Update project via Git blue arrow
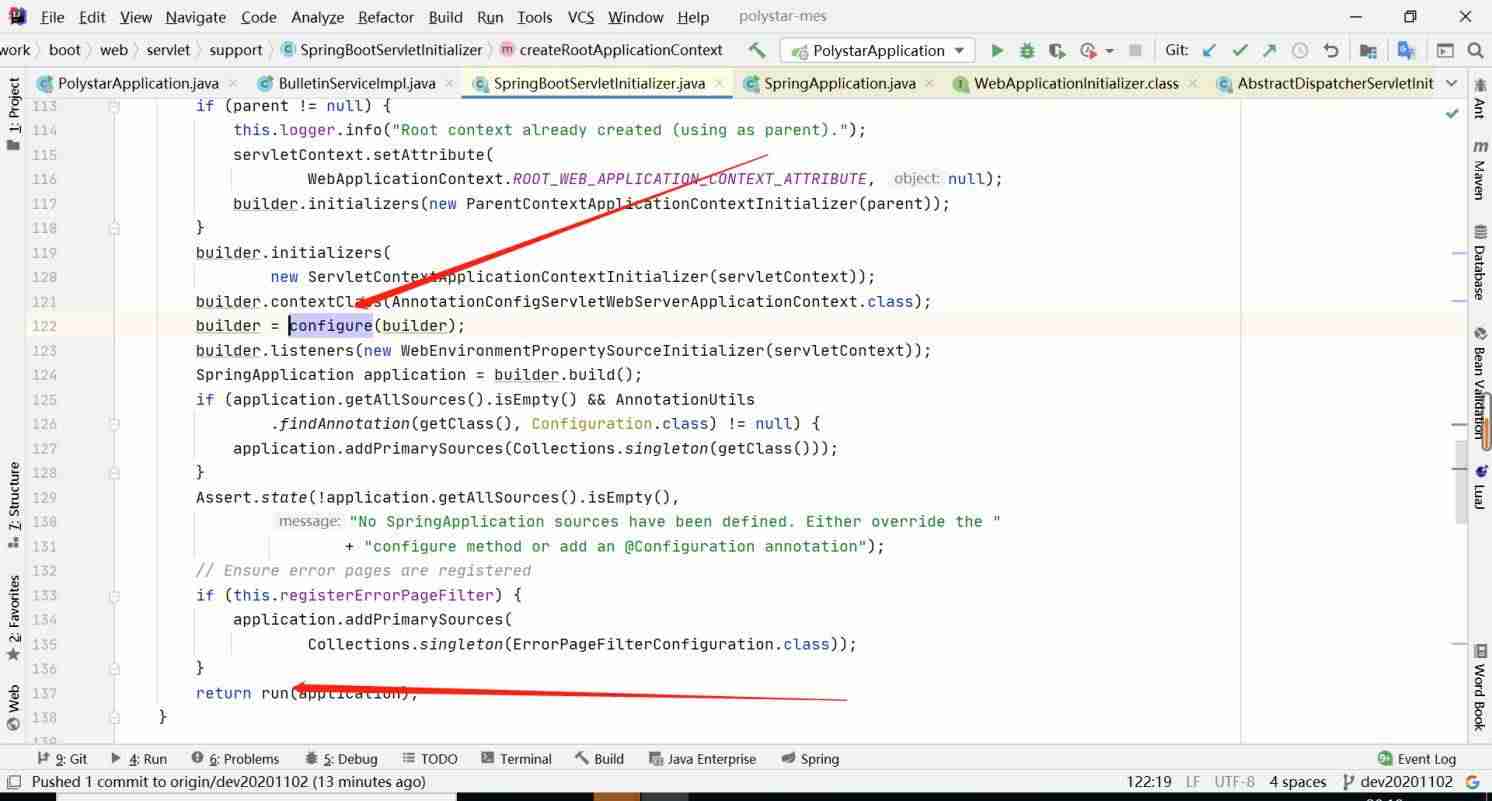This screenshot has width=1492, height=801. tap(1210, 50)
